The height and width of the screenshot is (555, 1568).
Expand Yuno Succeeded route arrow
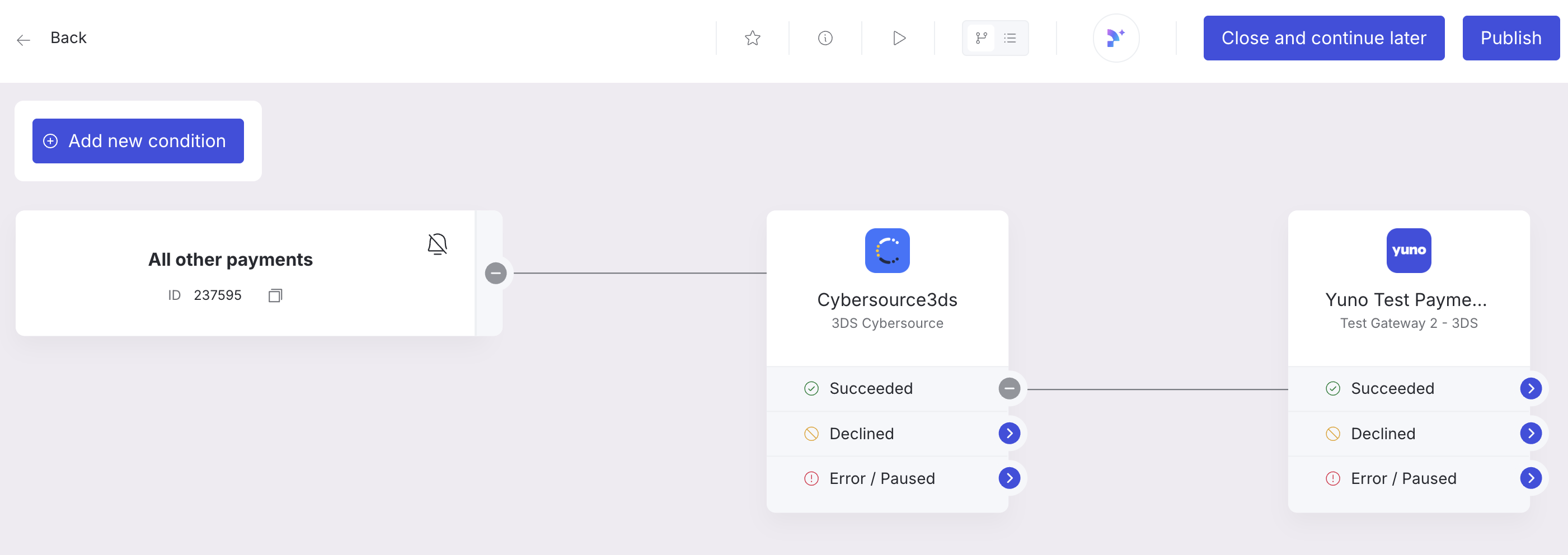click(x=1531, y=388)
